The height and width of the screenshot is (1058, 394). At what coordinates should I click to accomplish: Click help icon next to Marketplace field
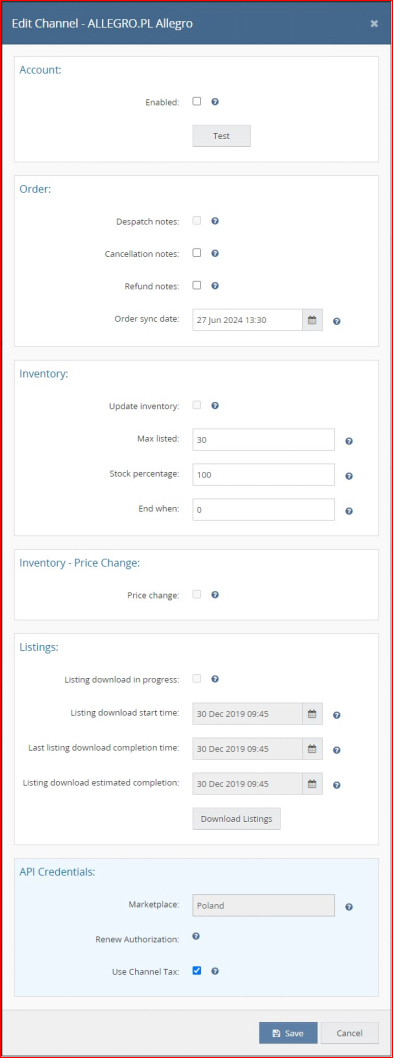point(349,907)
